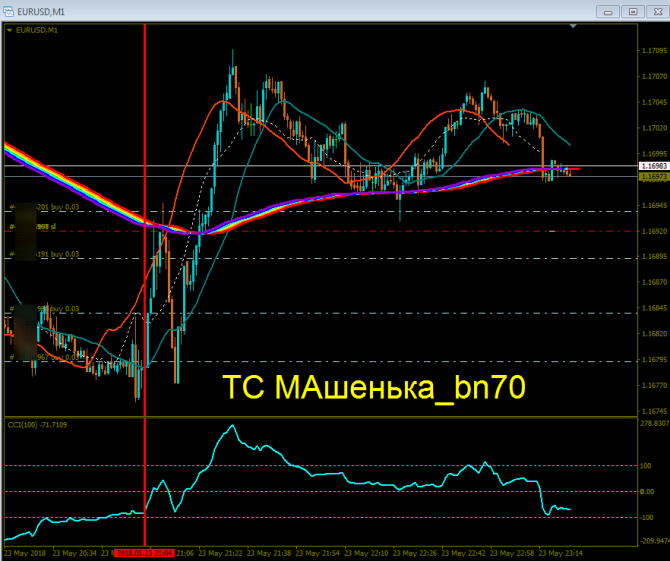Click the 1.16845 price scale value
The image size is (670, 561).
655,308
